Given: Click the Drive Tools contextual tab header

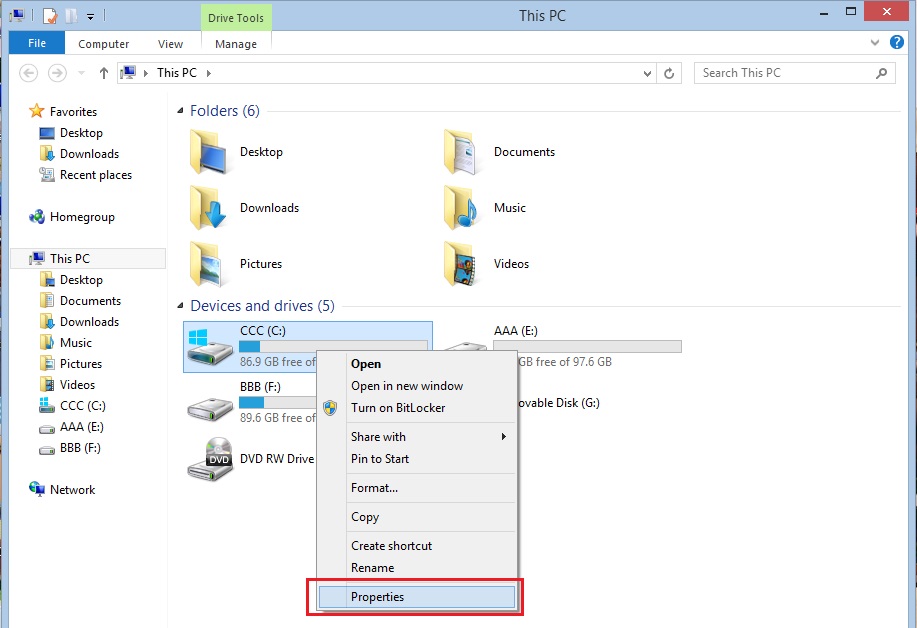Looking at the screenshot, I should click(236, 18).
